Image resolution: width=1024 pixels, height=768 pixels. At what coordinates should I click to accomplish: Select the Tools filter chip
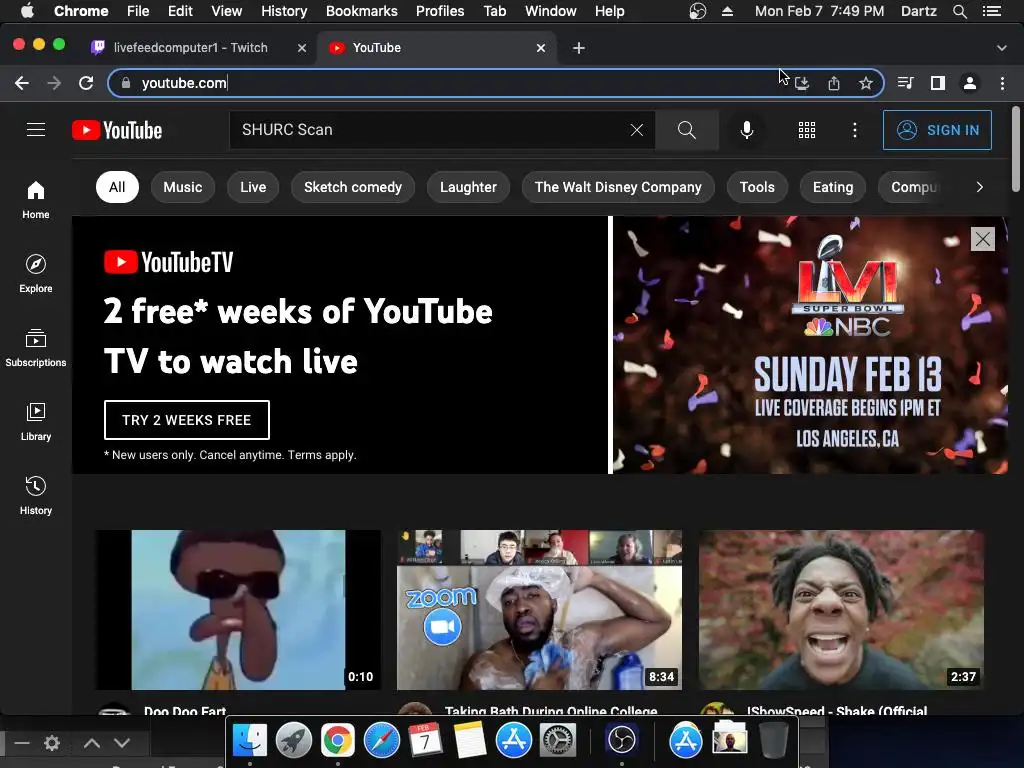[757, 187]
